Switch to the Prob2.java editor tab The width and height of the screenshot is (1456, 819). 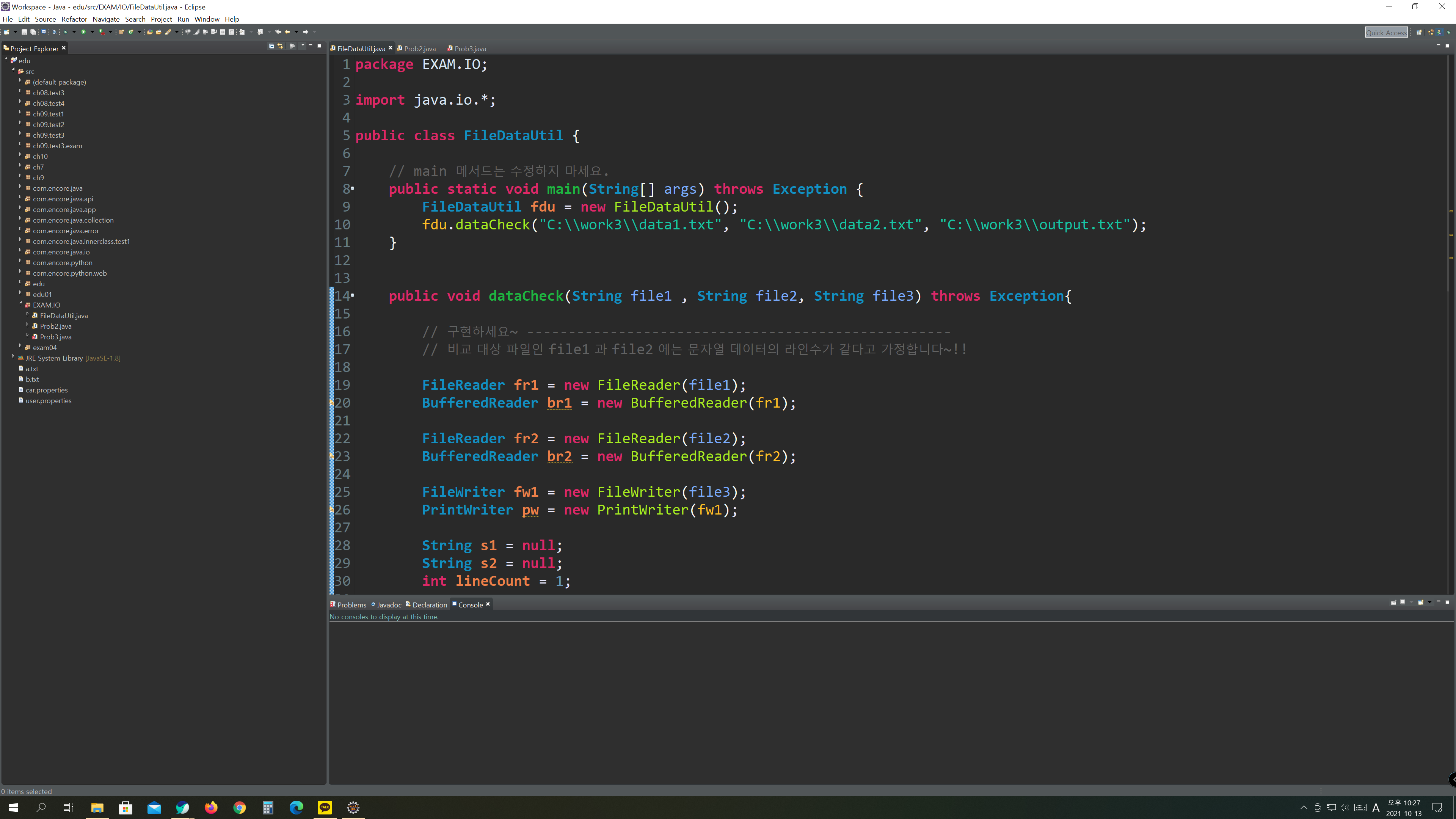[x=419, y=49]
